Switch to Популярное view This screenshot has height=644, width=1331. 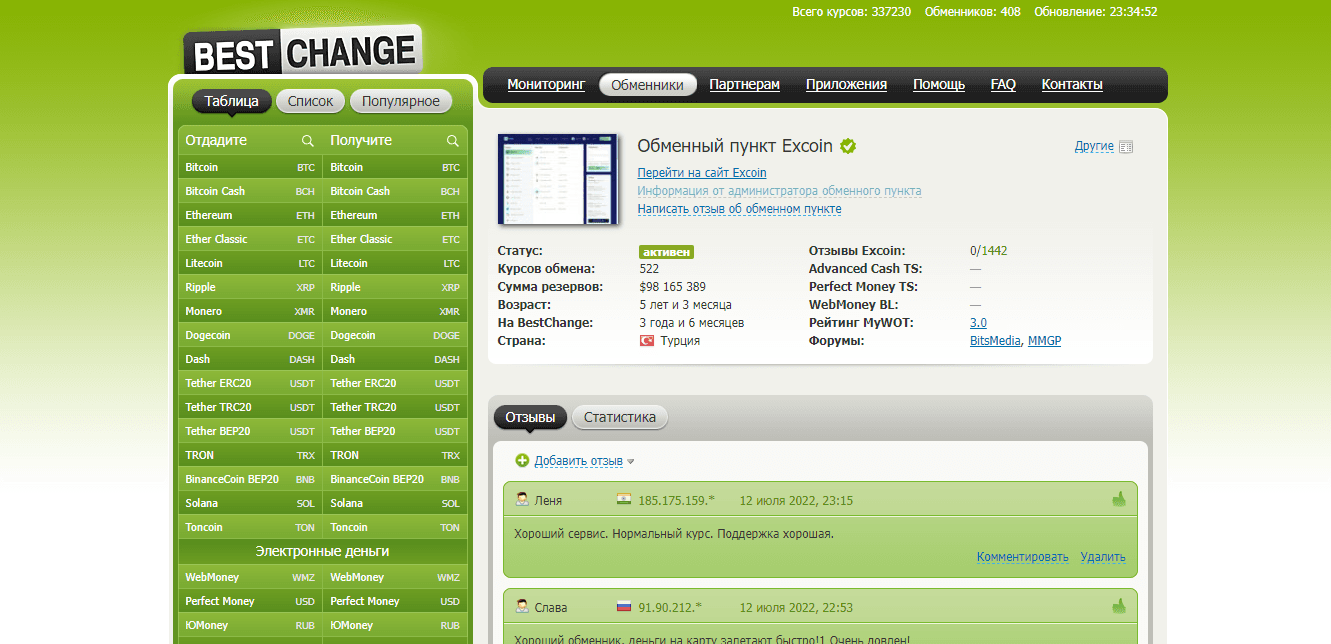pos(401,101)
